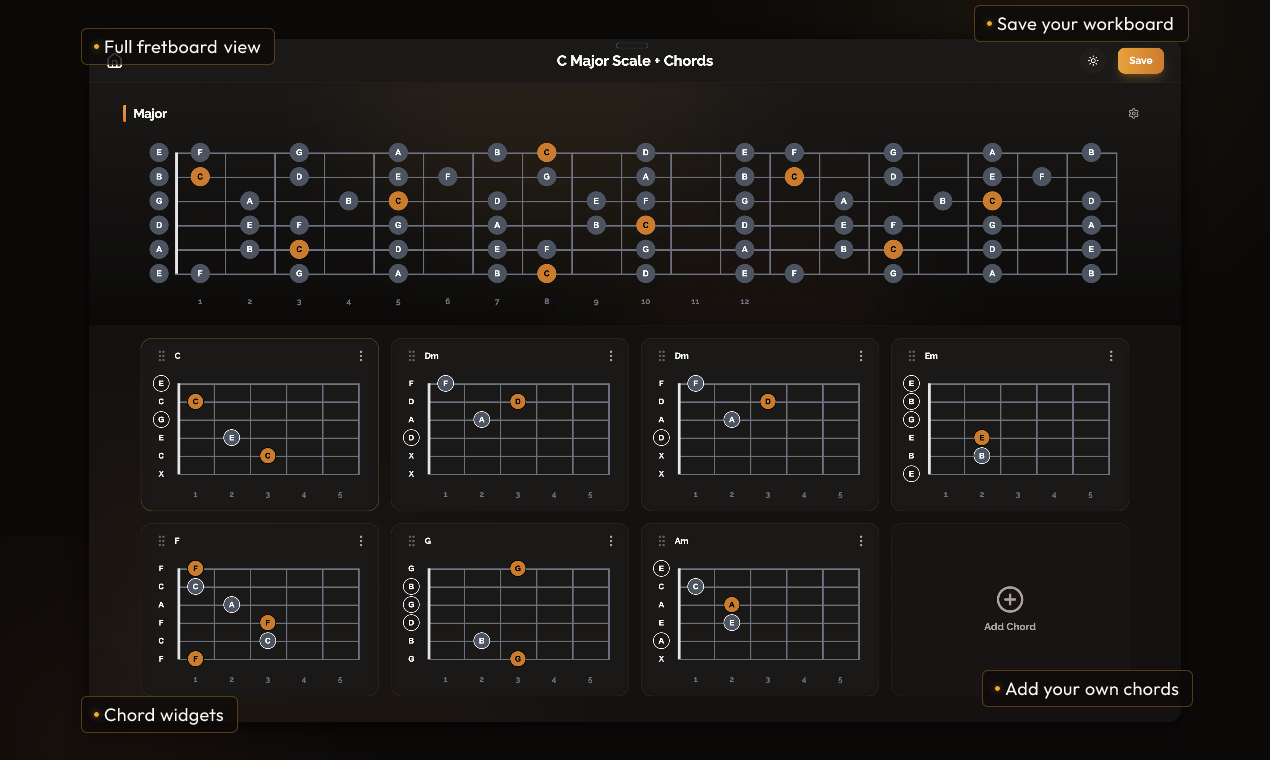Click the Add Chord label text
The width and height of the screenshot is (1270, 760).
tap(1010, 627)
